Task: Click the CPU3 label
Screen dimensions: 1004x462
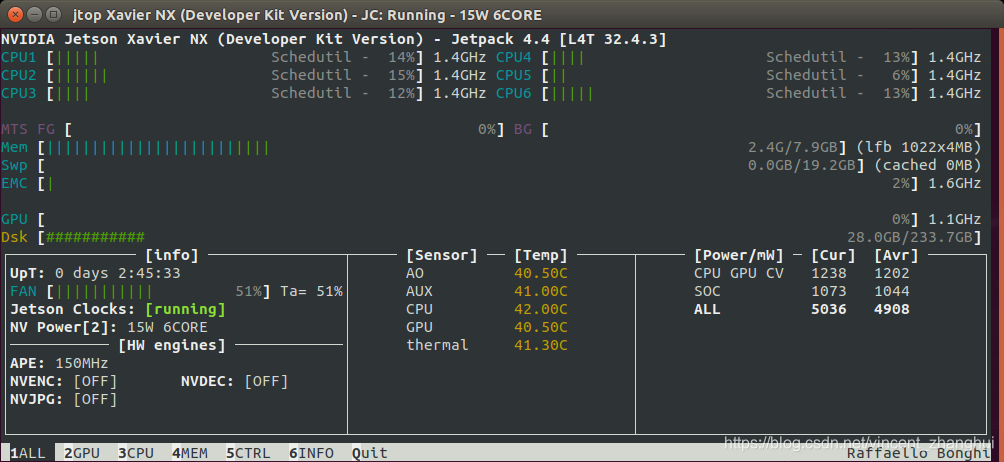Action: pyautogui.click(x=19, y=93)
